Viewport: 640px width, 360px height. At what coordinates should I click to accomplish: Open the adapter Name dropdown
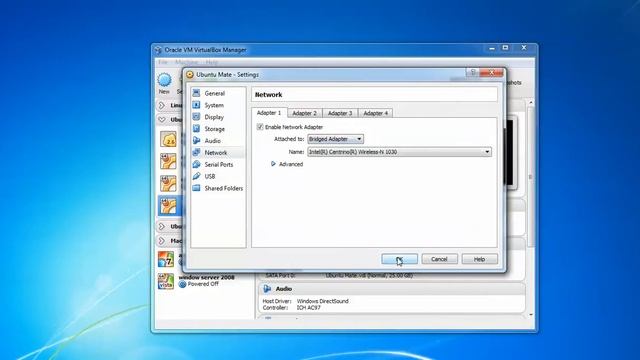tap(399, 152)
